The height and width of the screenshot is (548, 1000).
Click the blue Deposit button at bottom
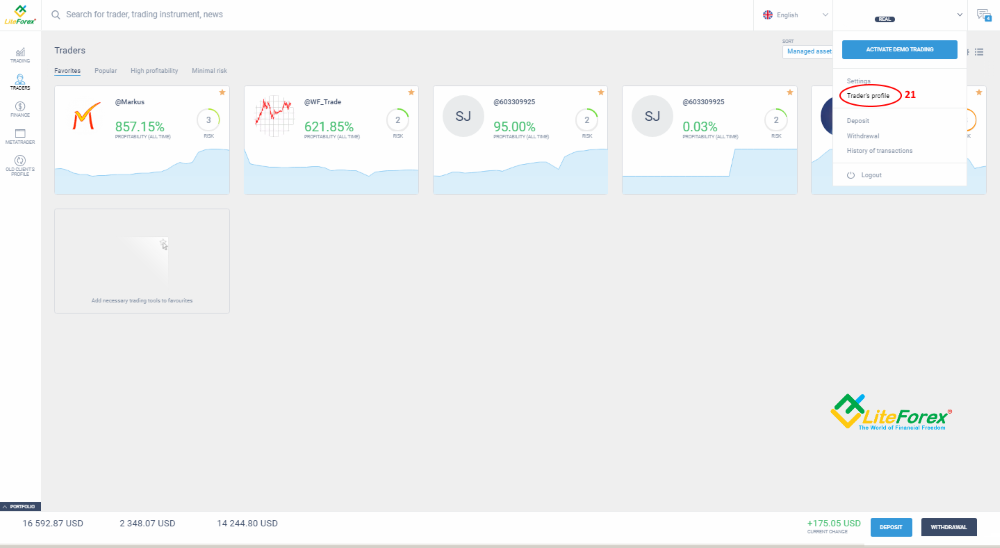click(x=891, y=527)
